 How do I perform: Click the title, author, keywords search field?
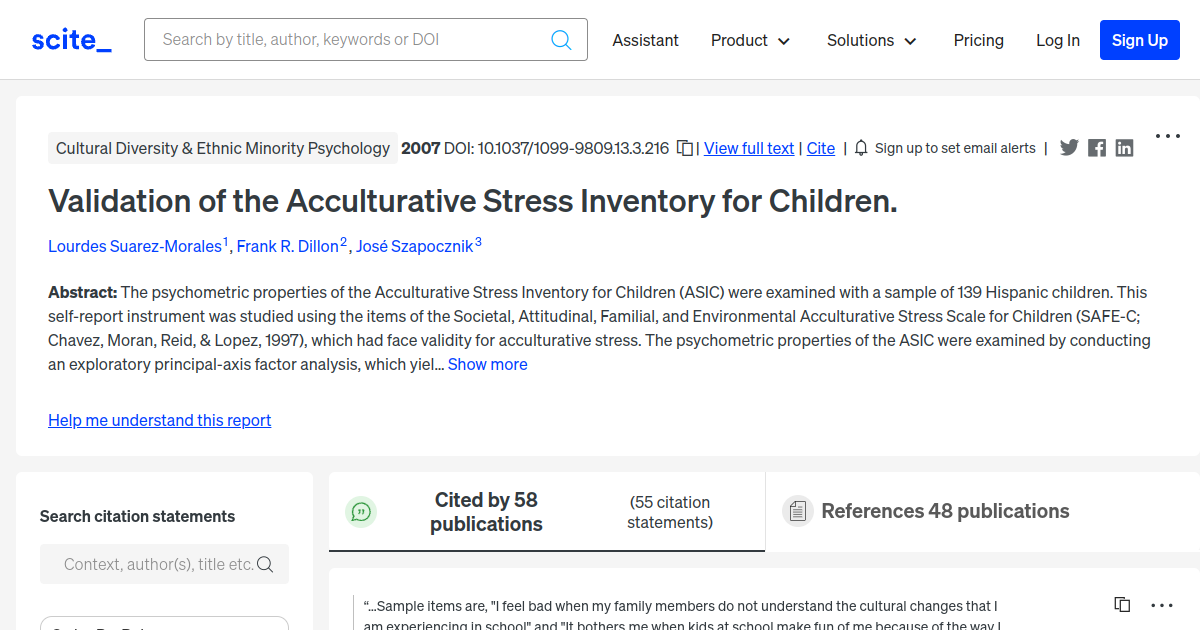click(350, 40)
